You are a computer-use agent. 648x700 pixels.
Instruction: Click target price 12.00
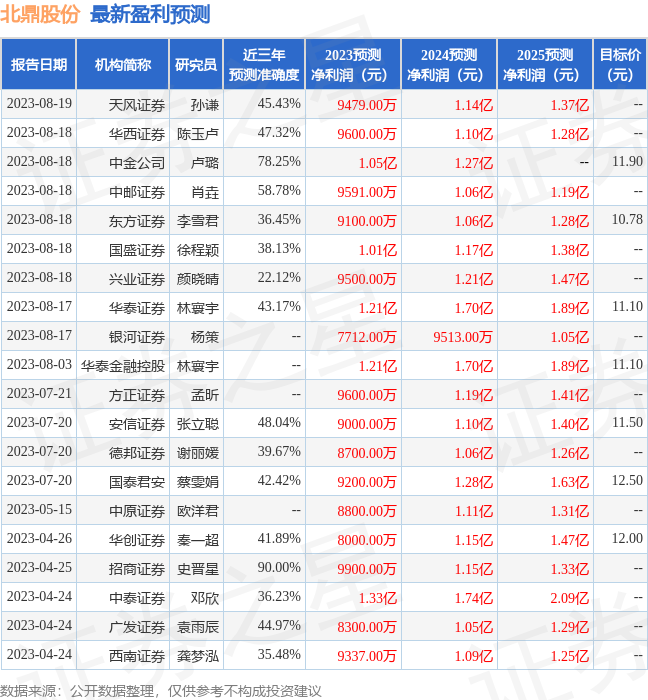(627, 539)
